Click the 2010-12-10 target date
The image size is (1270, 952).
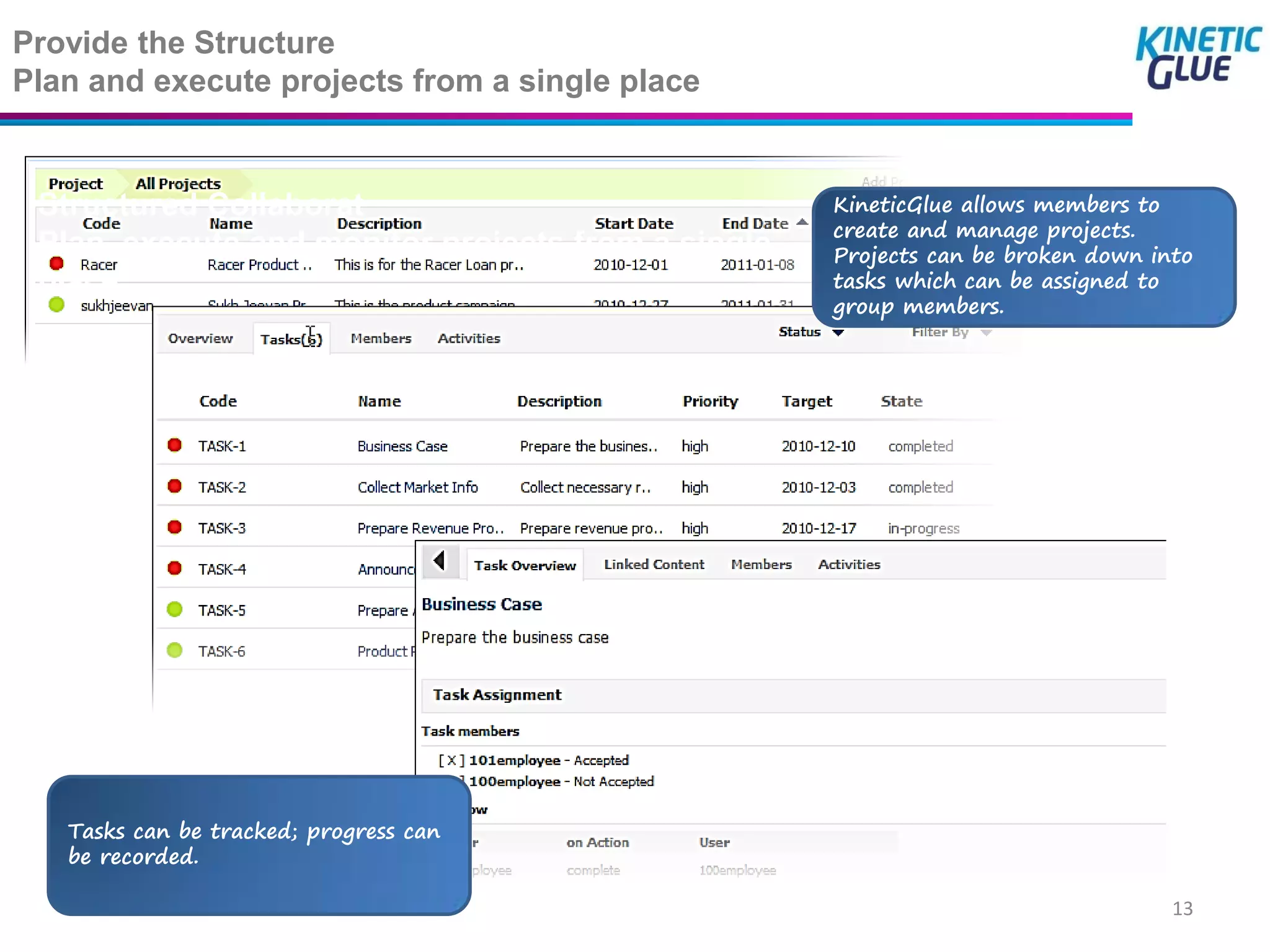819,446
